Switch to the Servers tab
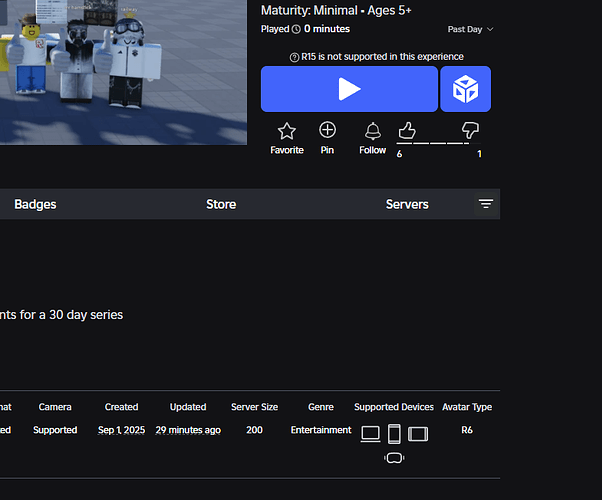Image resolution: width=602 pixels, height=500 pixels. click(x=407, y=204)
